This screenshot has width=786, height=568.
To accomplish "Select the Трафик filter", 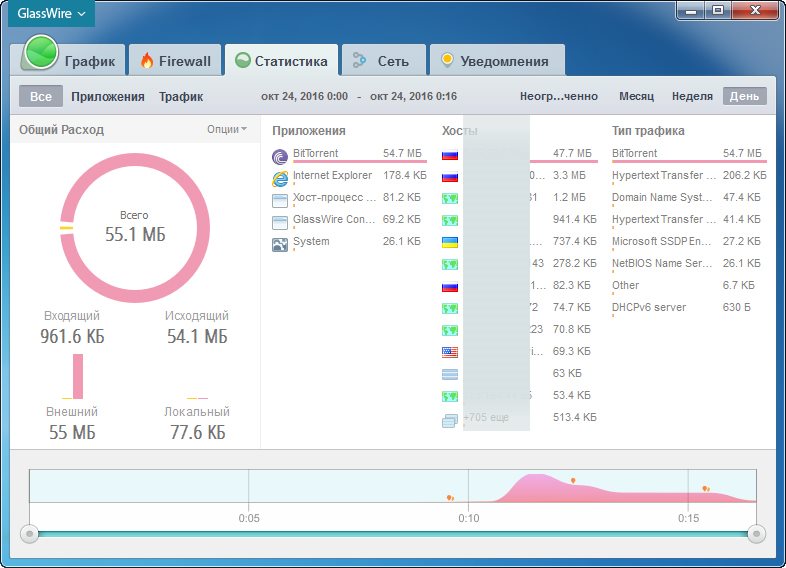I will coord(181,96).
